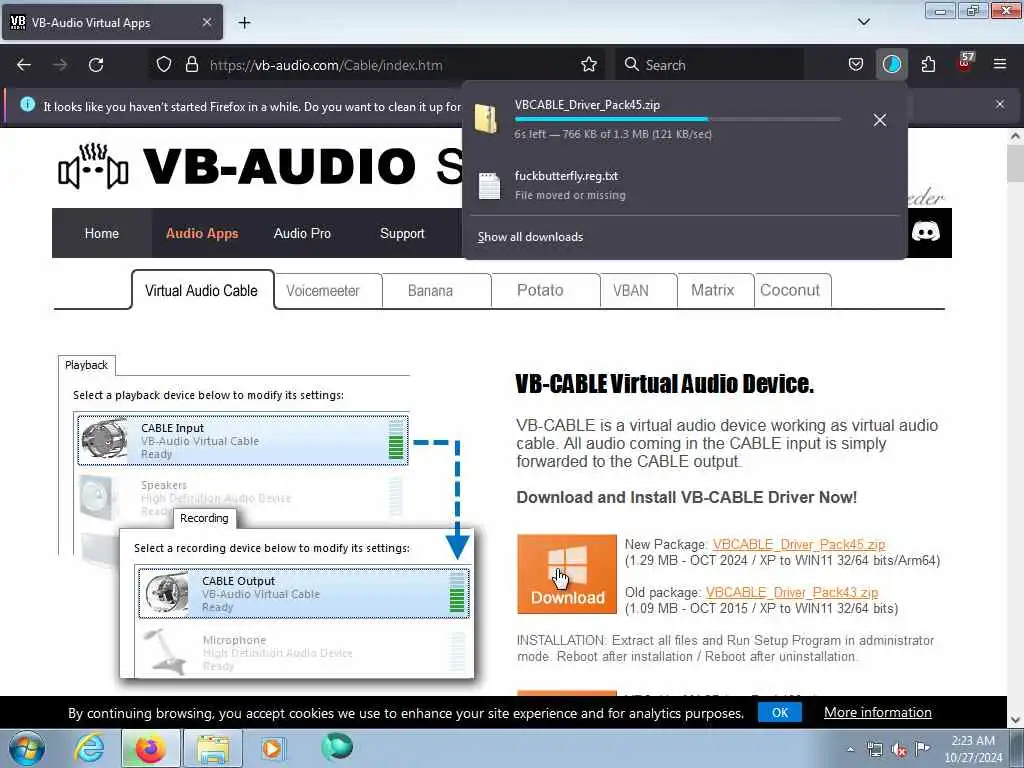This screenshot has height=768, width=1024.
Task: Expand the list all tabs chevron
Action: (863, 22)
